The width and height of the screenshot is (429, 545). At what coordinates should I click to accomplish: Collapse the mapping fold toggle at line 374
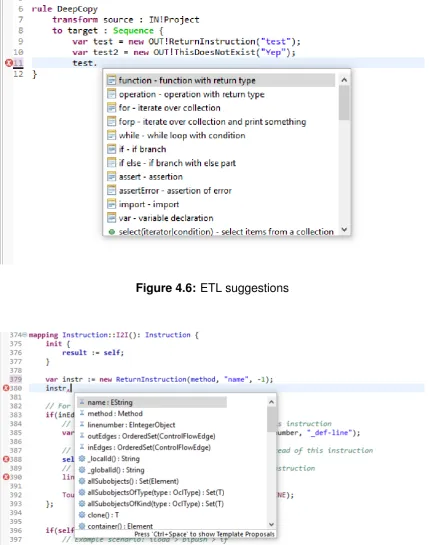click(x=24, y=335)
